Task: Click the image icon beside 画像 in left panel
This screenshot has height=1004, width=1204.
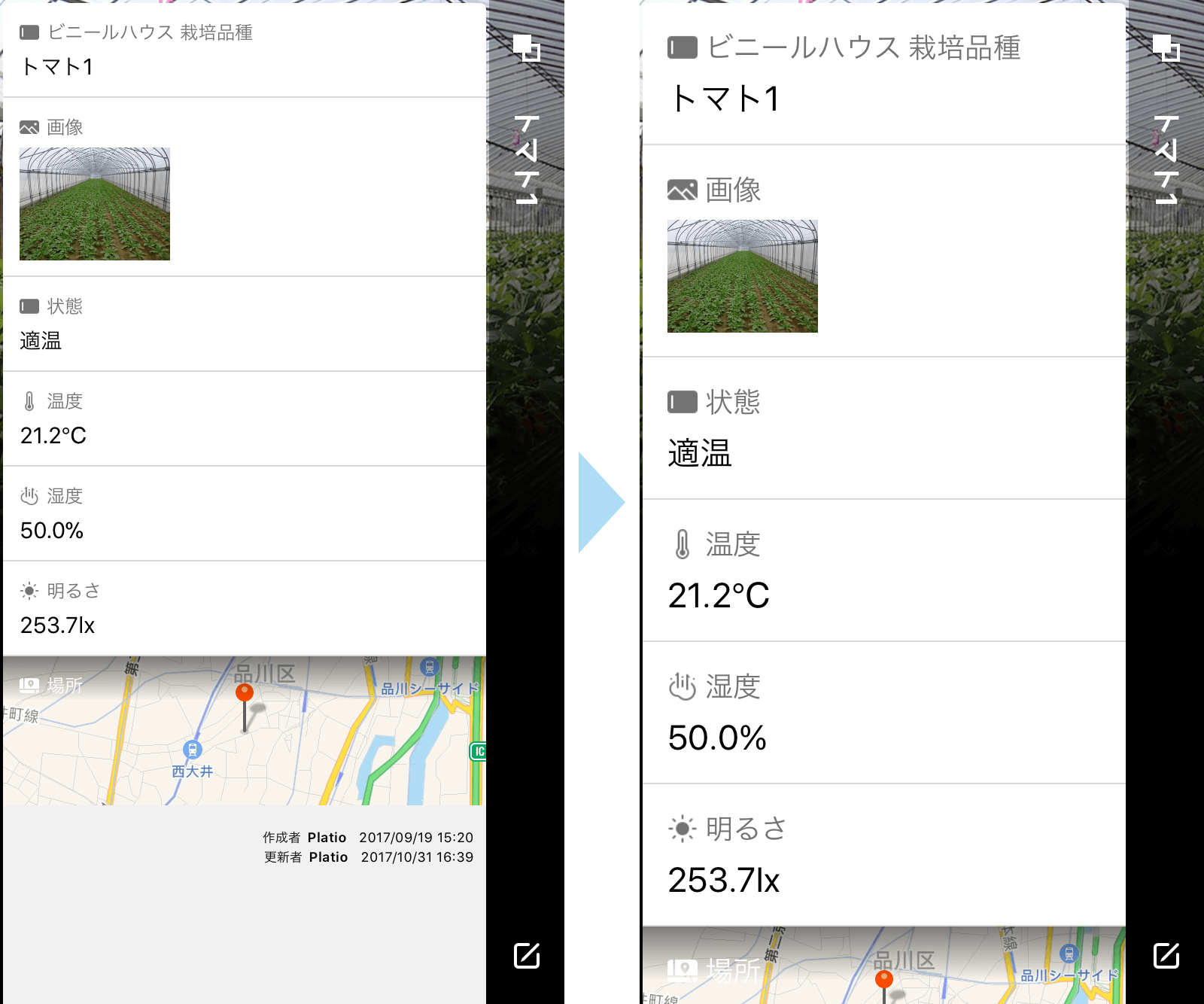Action: [x=29, y=127]
